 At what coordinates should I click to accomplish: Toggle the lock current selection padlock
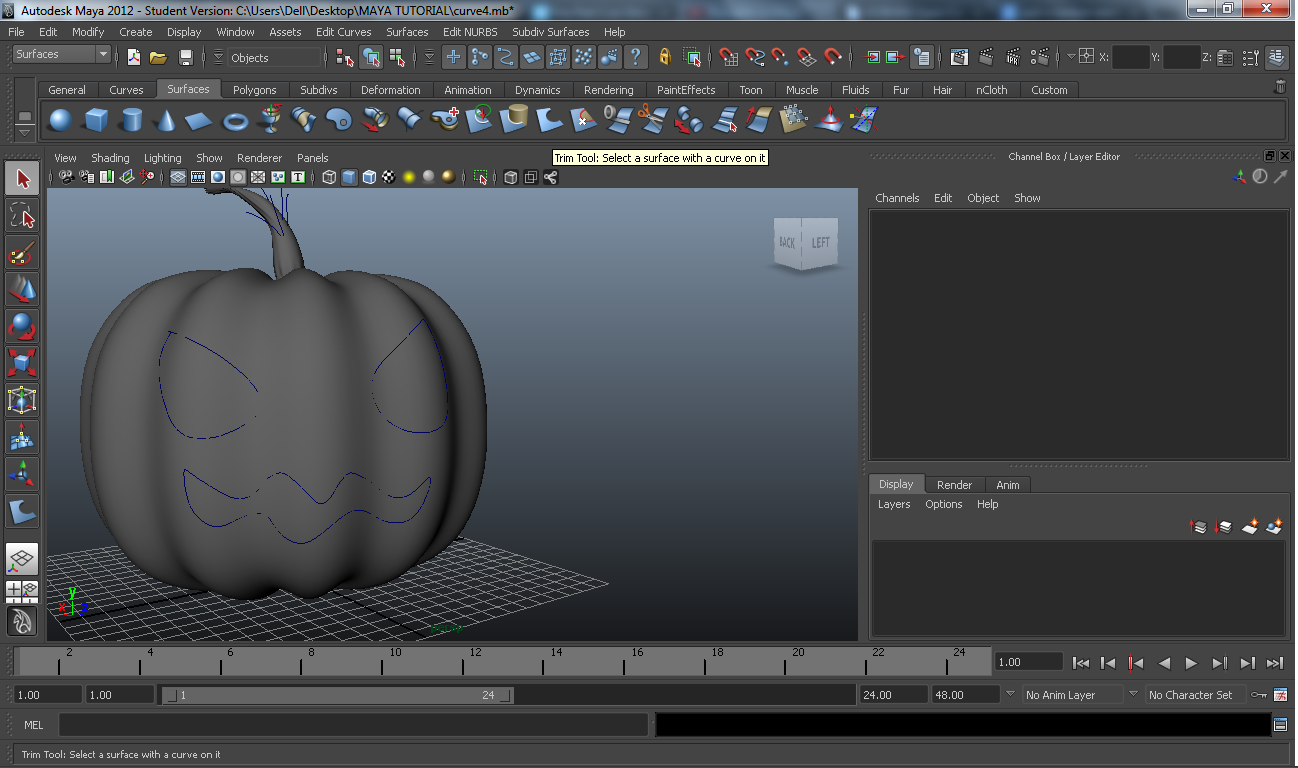(665, 57)
